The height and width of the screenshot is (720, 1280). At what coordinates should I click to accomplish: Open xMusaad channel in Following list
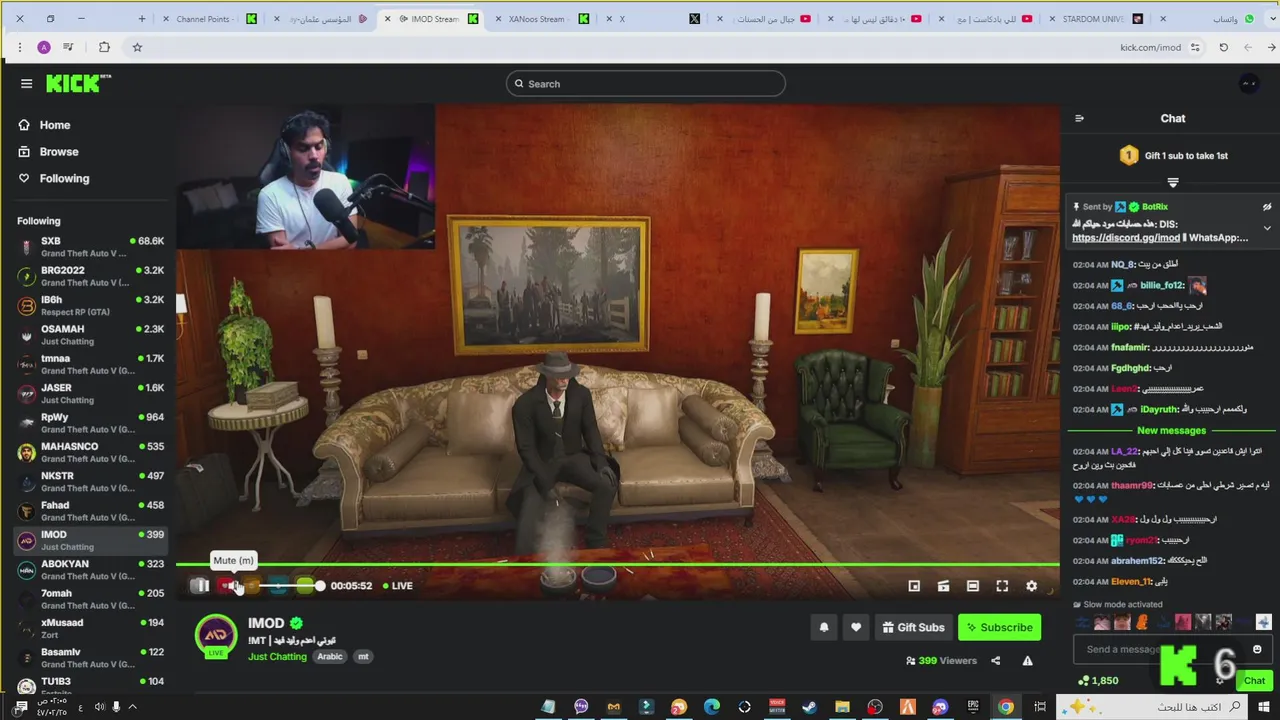click(90, 629)
